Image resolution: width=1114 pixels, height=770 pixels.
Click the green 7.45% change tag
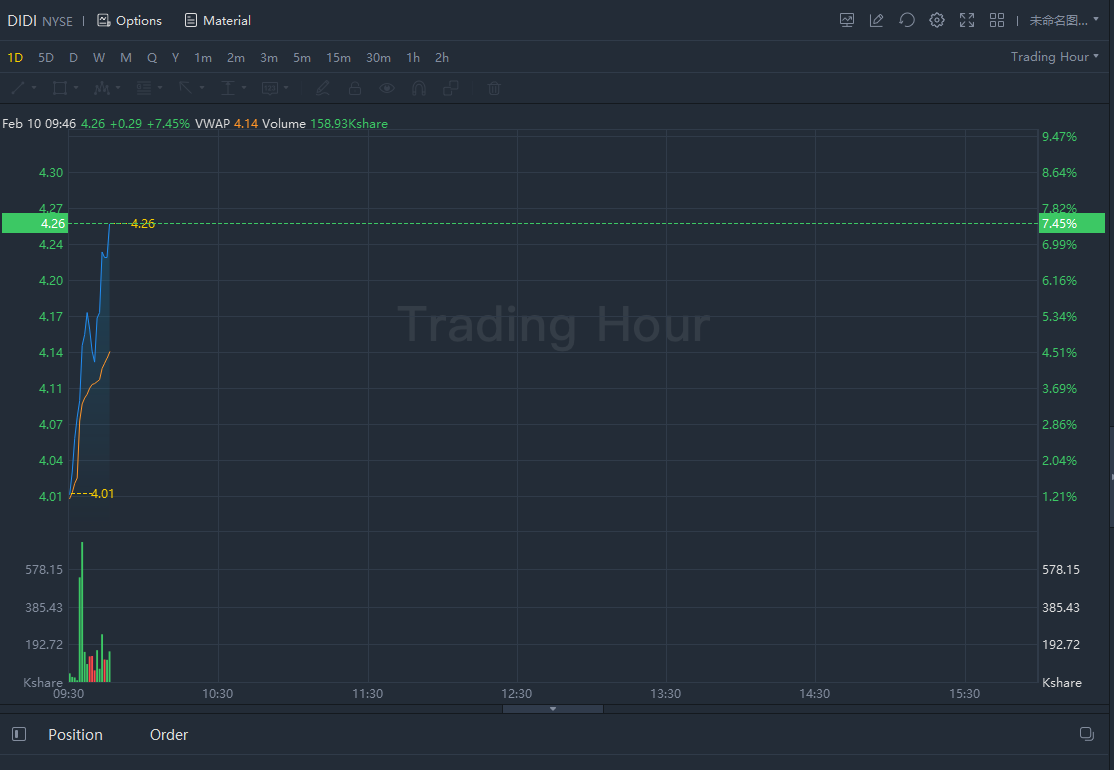coord(1071,223)
